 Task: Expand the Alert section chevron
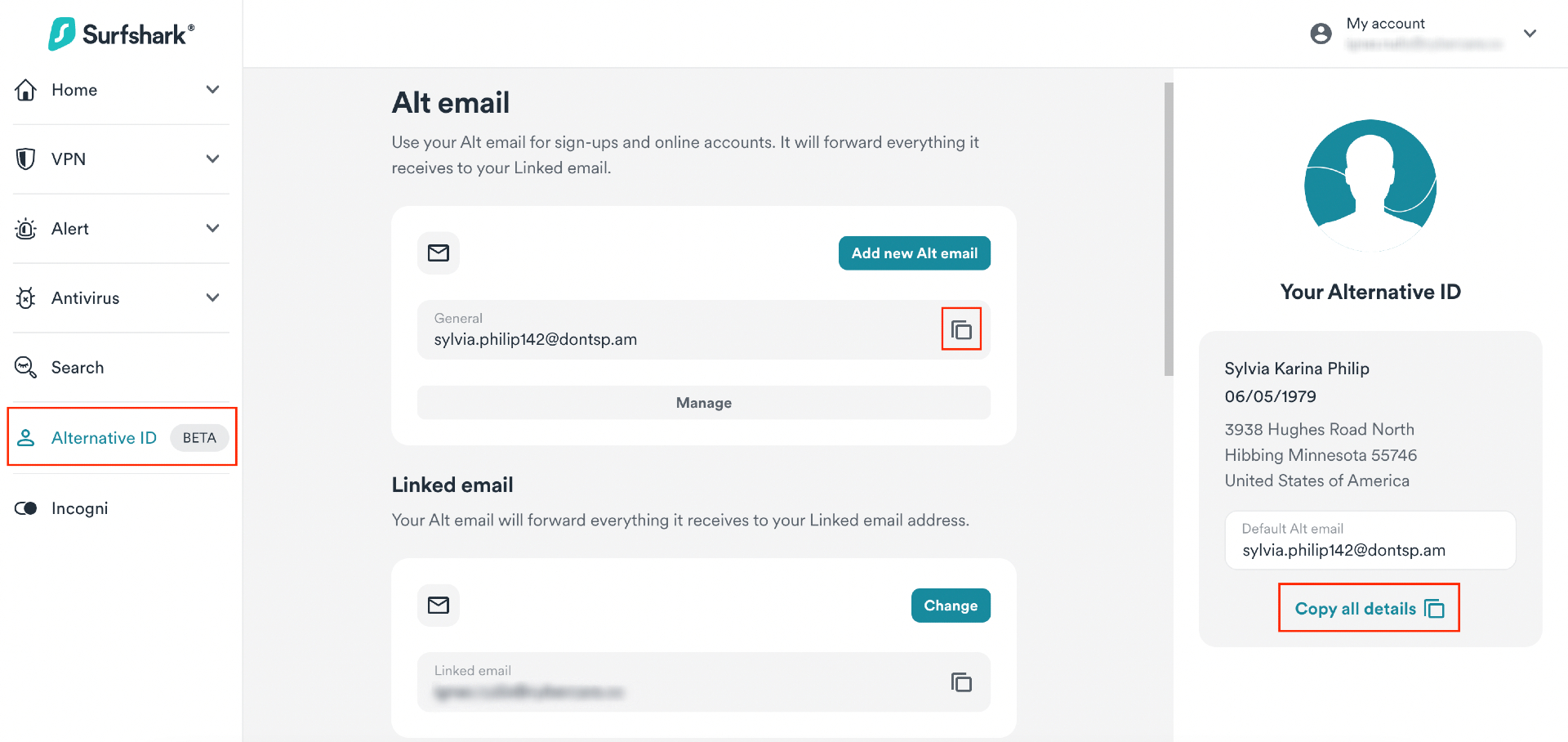[x=212, y=229]
